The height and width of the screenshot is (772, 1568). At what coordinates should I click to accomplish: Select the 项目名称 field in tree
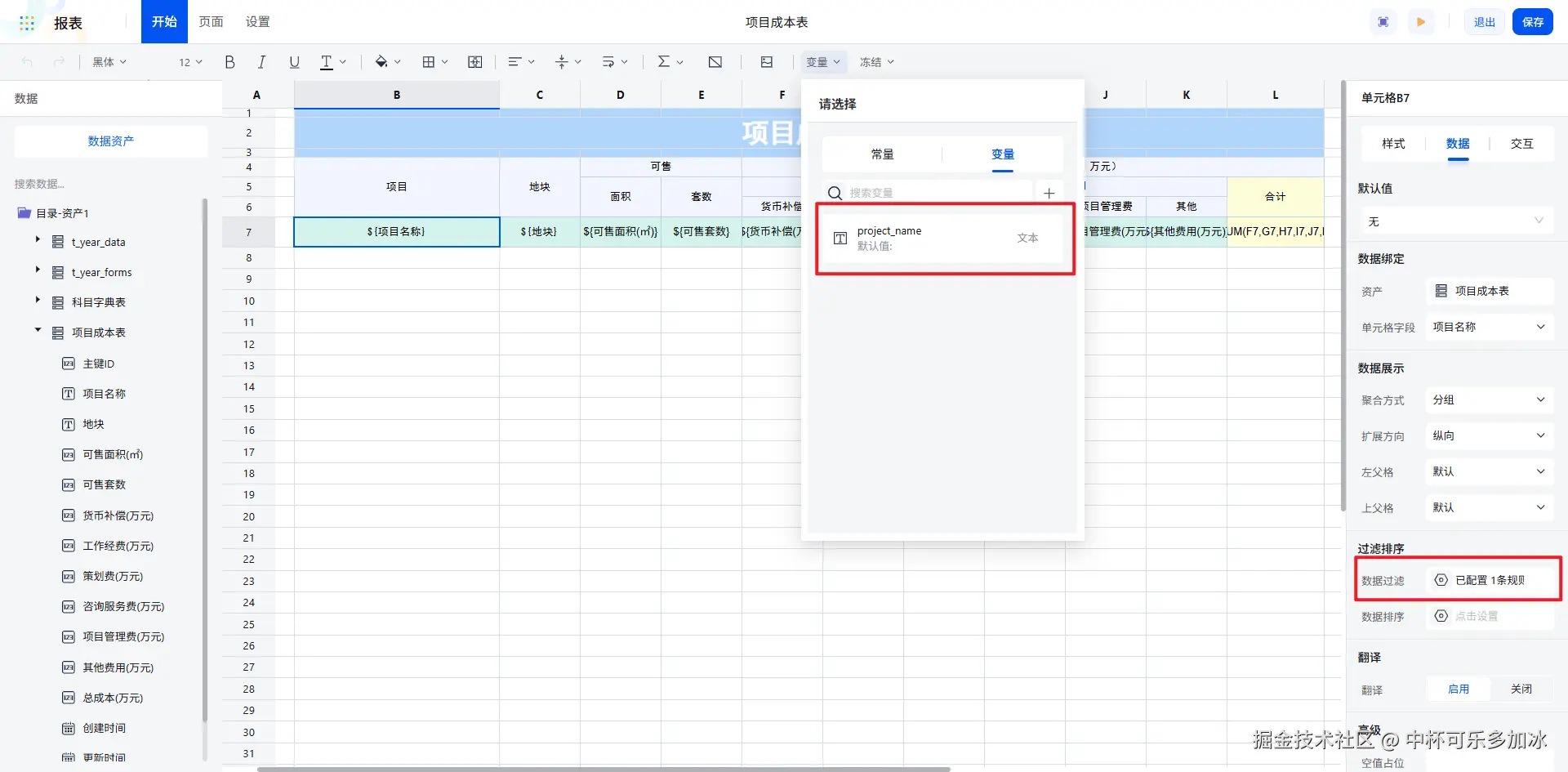[104, 394]
